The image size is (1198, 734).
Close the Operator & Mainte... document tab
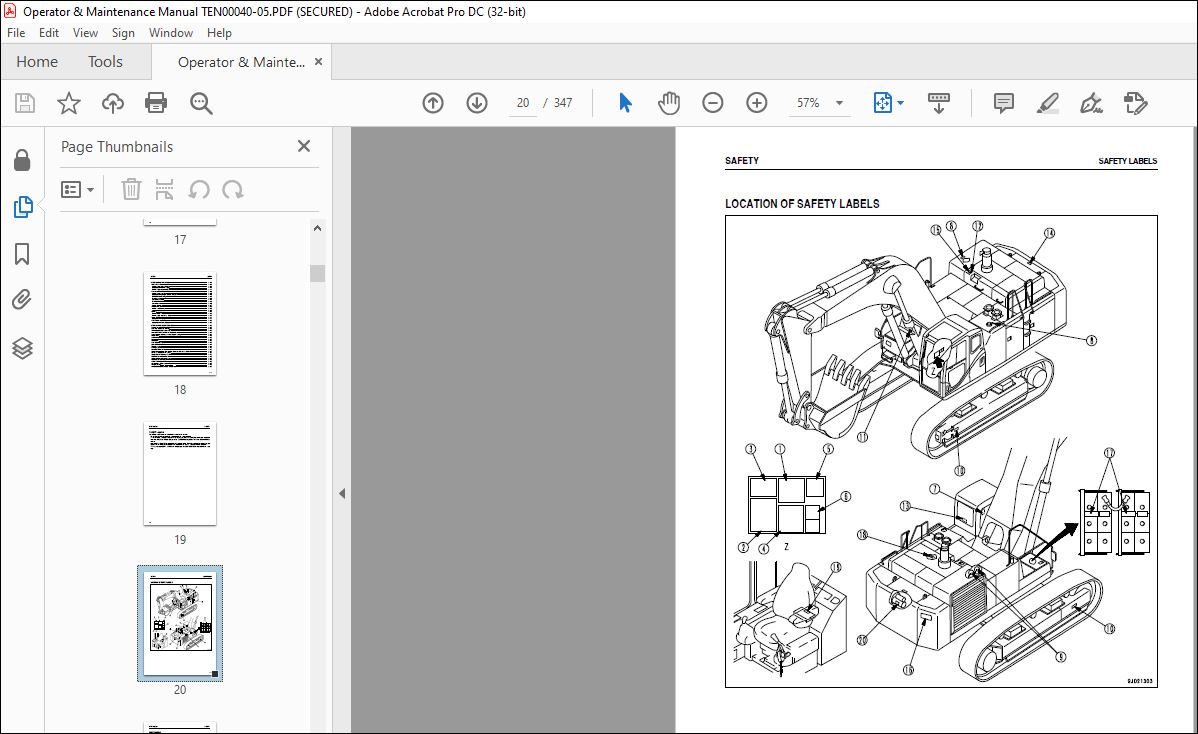click(319, 62)
